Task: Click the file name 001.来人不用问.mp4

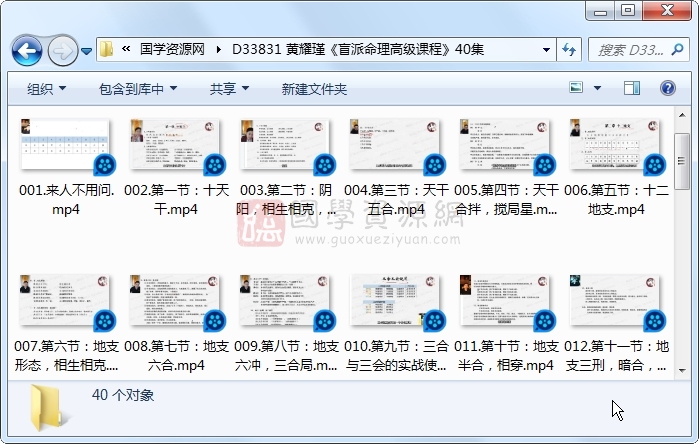Action: click(x=66, y=200)
